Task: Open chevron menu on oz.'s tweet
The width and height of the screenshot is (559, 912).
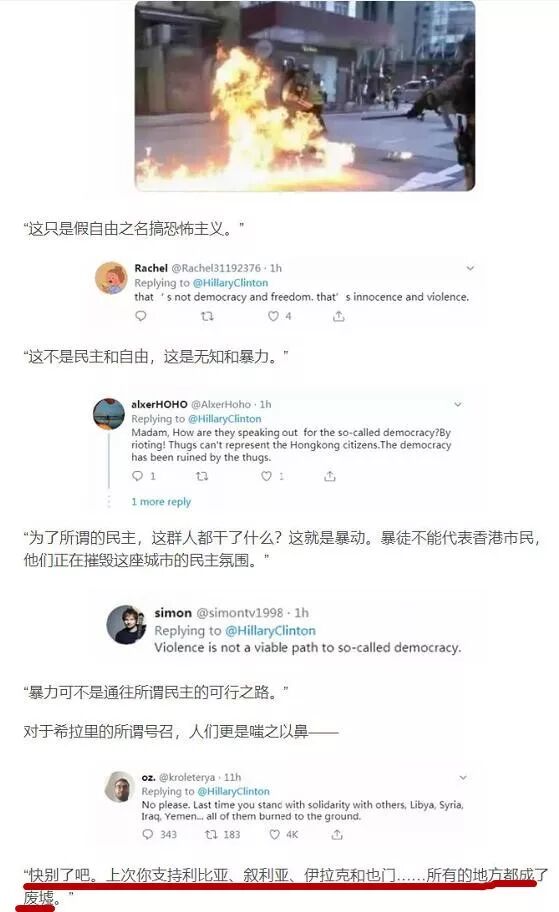Action: coord(464,778)
